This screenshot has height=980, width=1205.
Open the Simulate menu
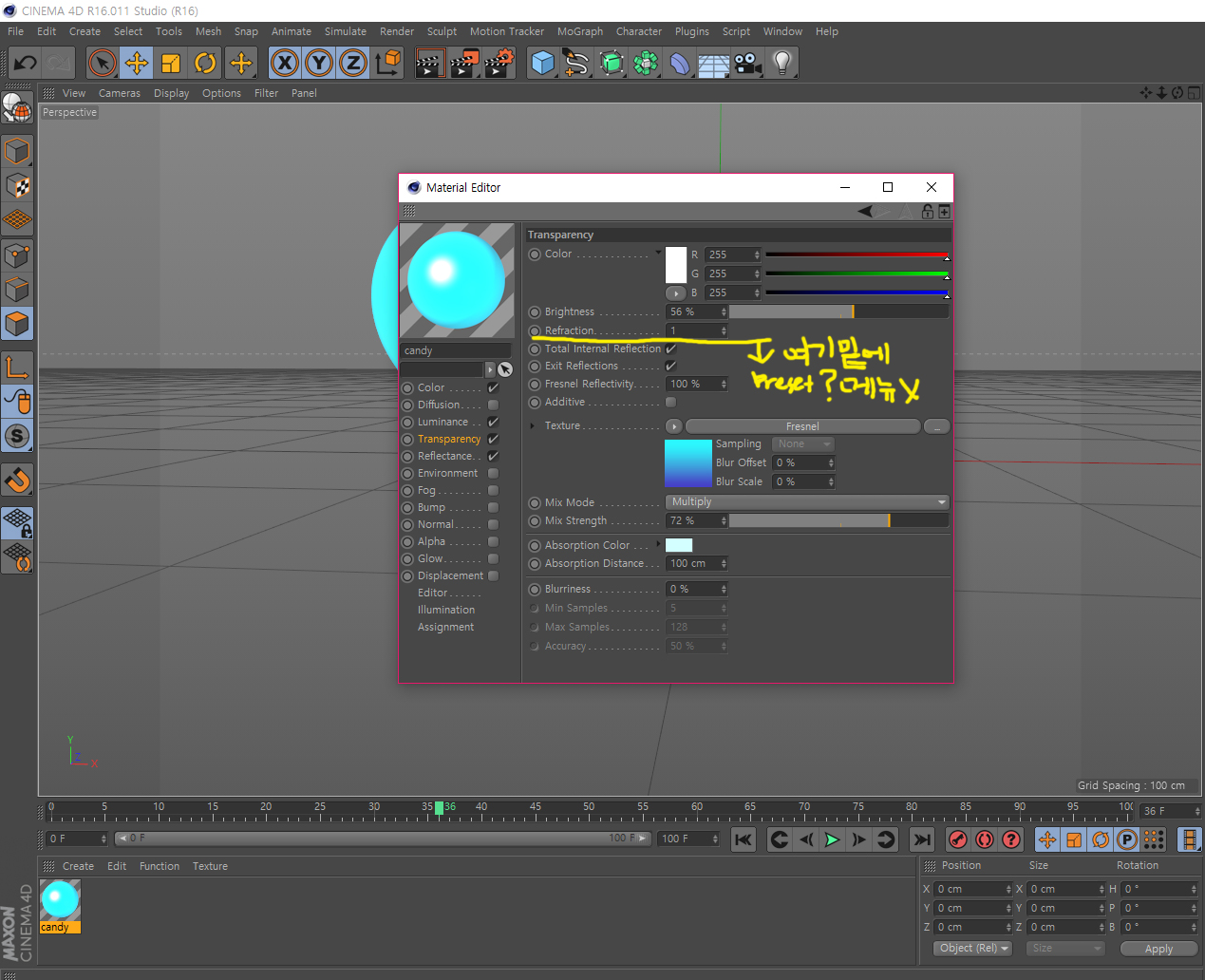click(x=346, y=31)
